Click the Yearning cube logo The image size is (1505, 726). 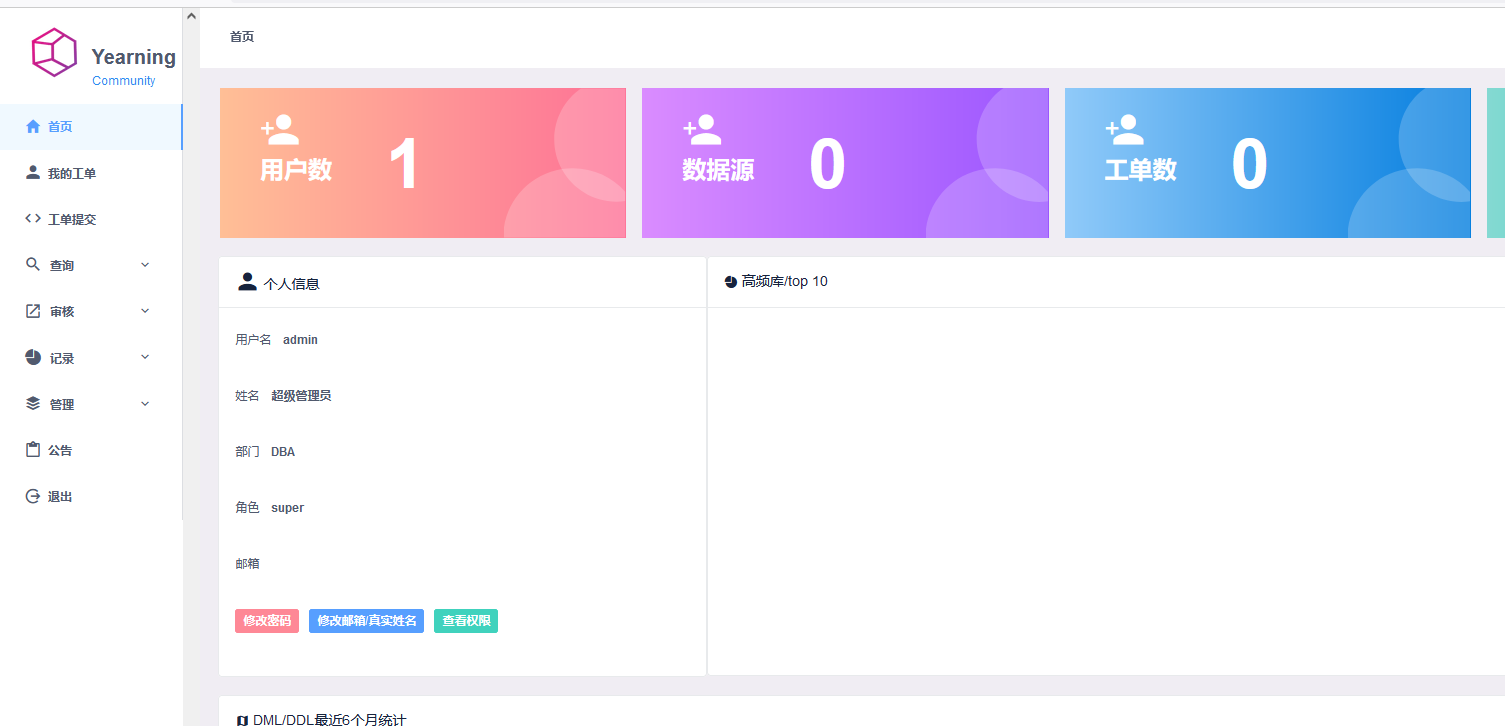coord(54,52)
